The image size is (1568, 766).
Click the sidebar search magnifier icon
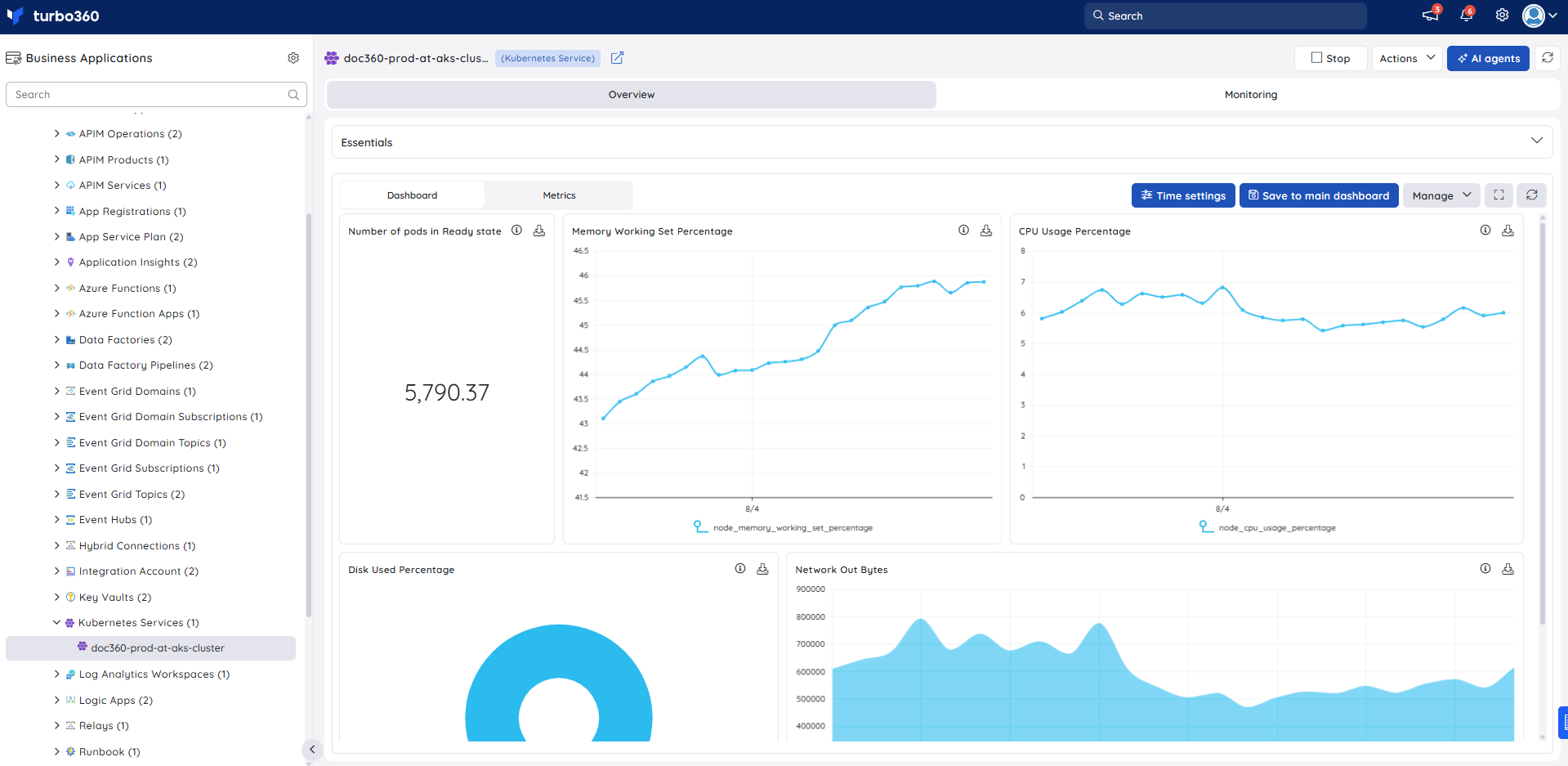(293, 95)
